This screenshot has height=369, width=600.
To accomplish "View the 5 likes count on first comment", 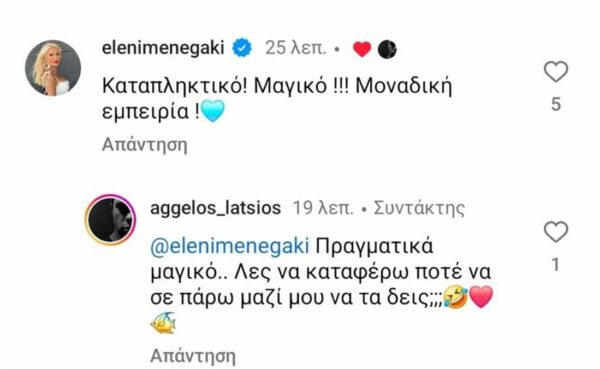I will 556,104.
